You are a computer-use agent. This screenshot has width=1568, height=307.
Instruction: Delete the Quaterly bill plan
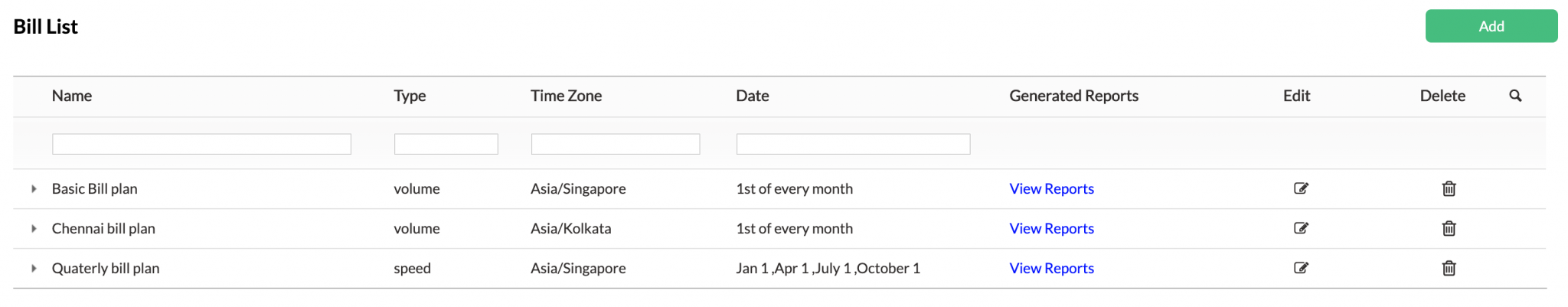[1449, 268]
